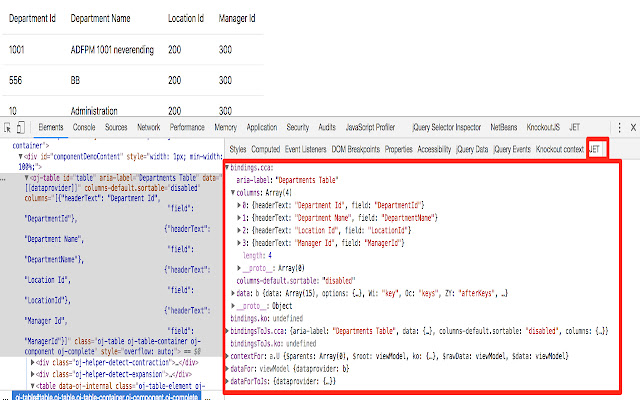The width and height of the screenshot is (640, 400).
Task: Select the Event Listeners sidebar tab
Action: (306, 149)
